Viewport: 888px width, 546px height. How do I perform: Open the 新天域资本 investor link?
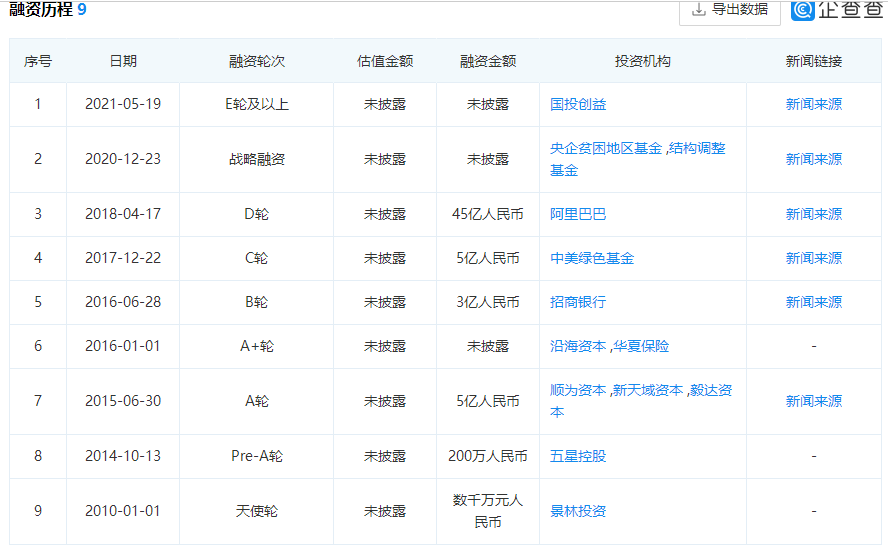(x=648, y=390)
